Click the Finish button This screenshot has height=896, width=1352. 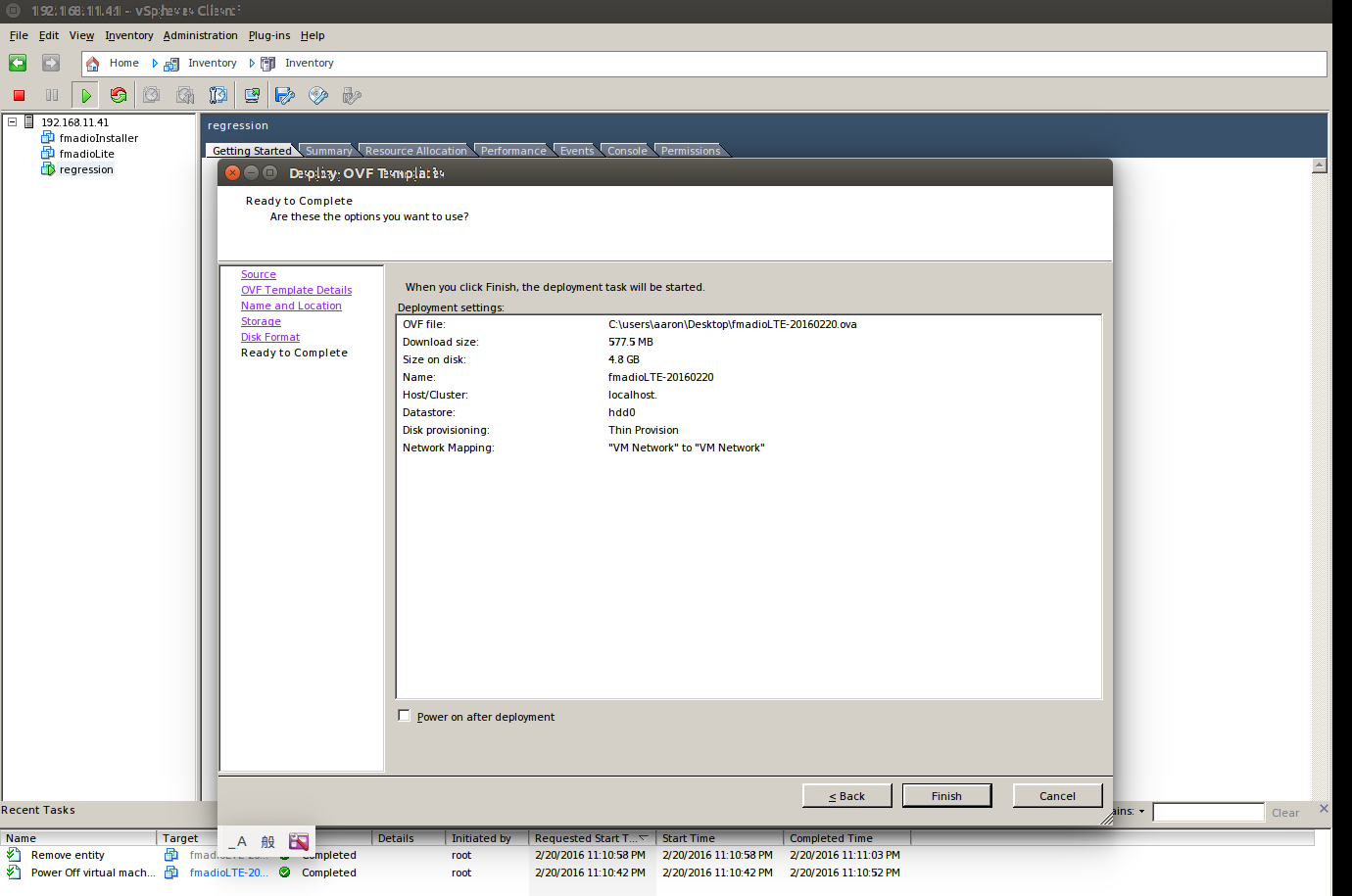coord(945,794)
